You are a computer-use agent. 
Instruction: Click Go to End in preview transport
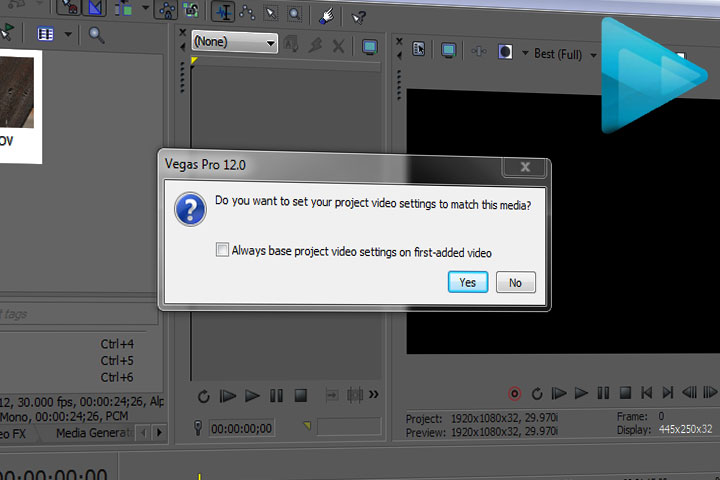(668, 393)
